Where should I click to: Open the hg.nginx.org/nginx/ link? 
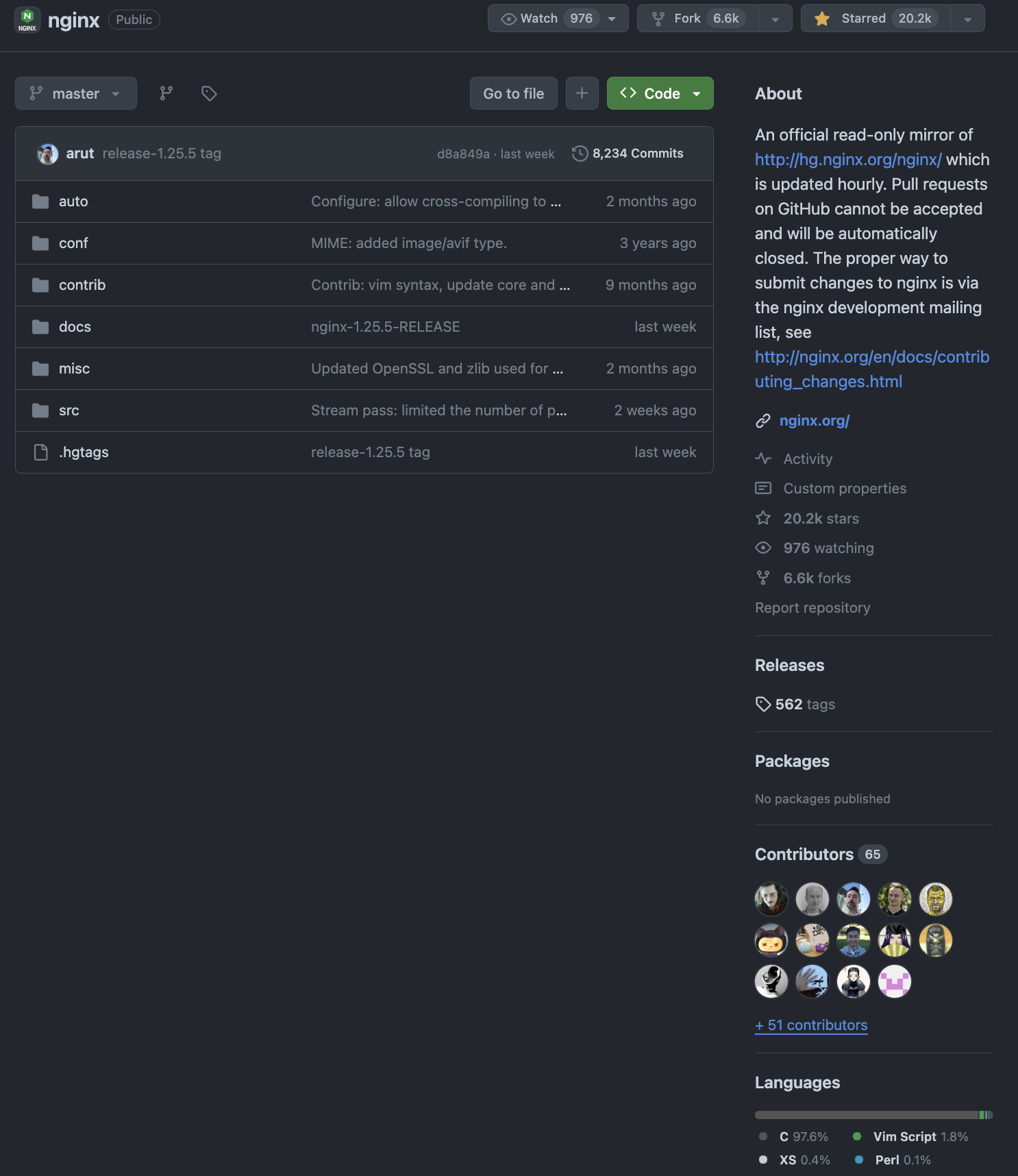coord(848,160)
